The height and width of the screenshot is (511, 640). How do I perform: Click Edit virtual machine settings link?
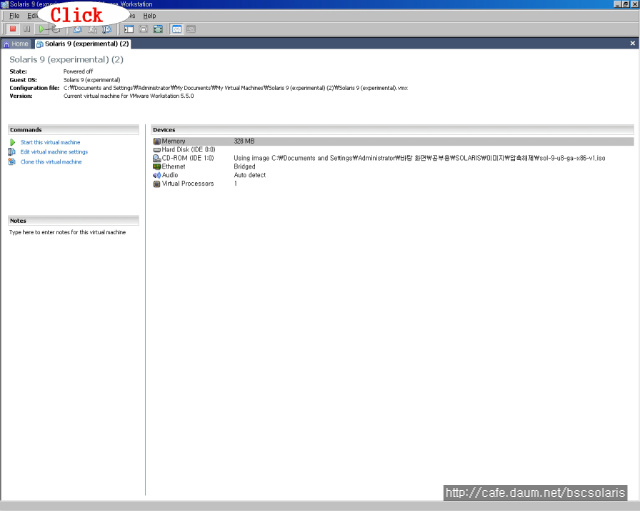54,152
